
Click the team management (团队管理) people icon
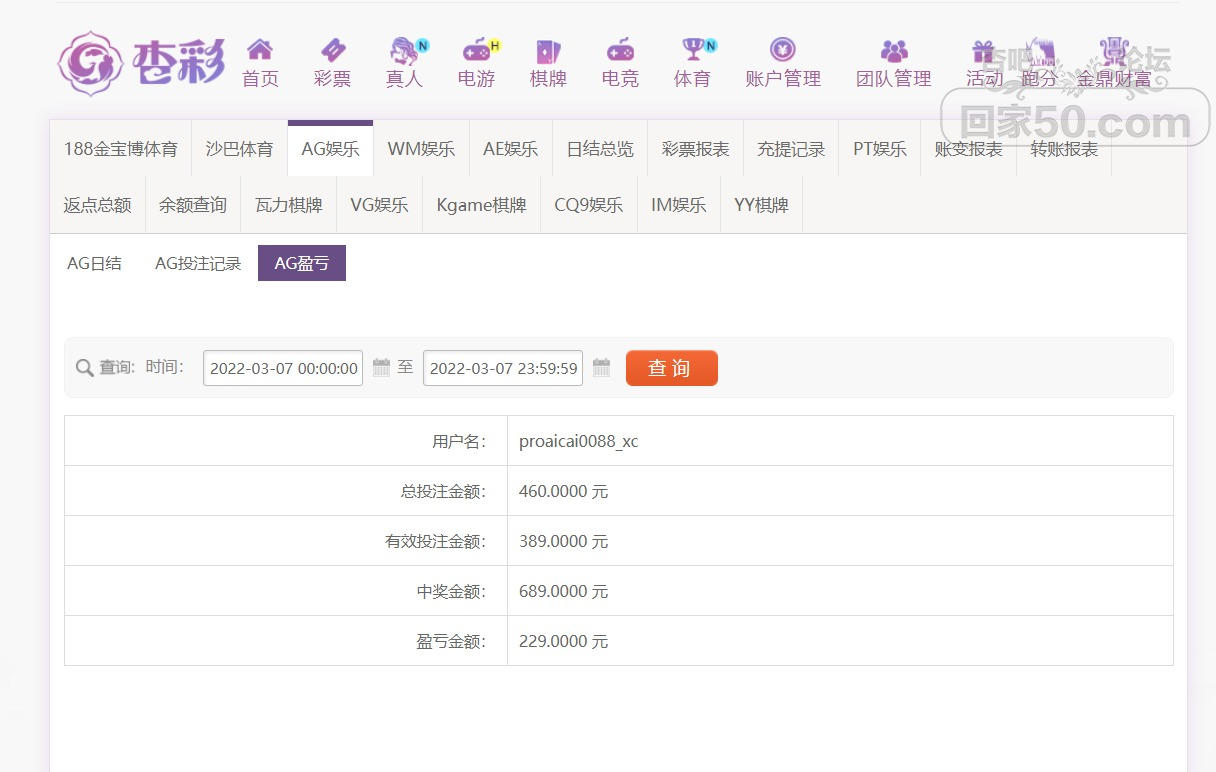pyautogui.click(x=893, y=50)
